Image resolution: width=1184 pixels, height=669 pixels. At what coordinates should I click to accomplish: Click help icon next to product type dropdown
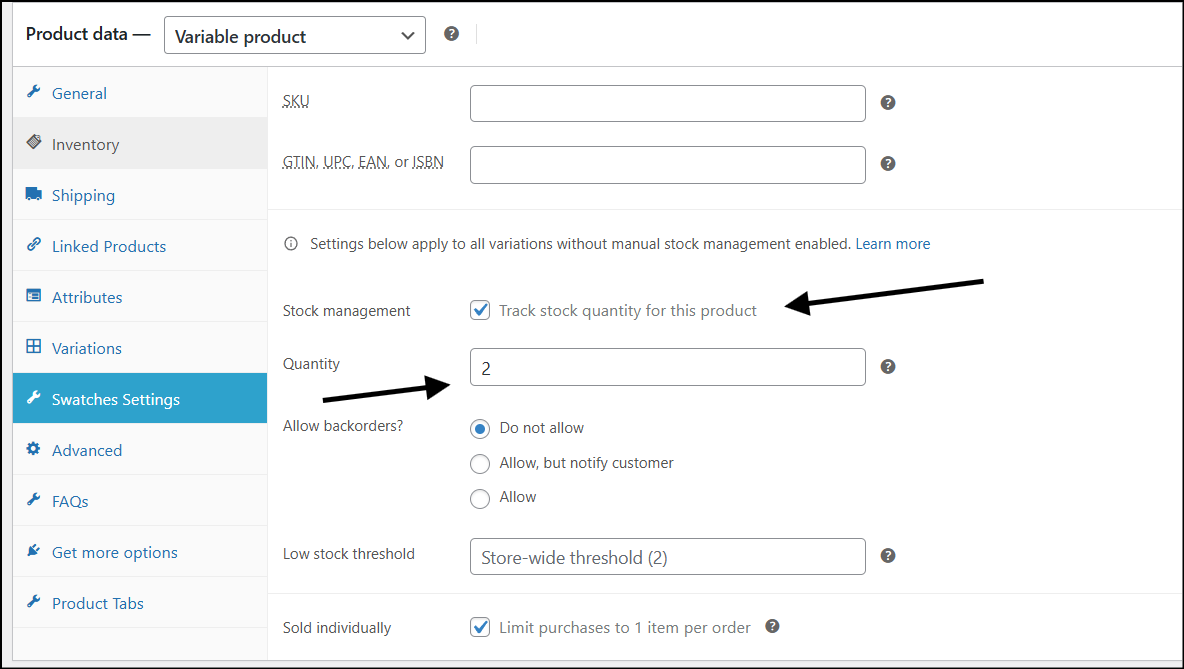[x=452, y=34]
